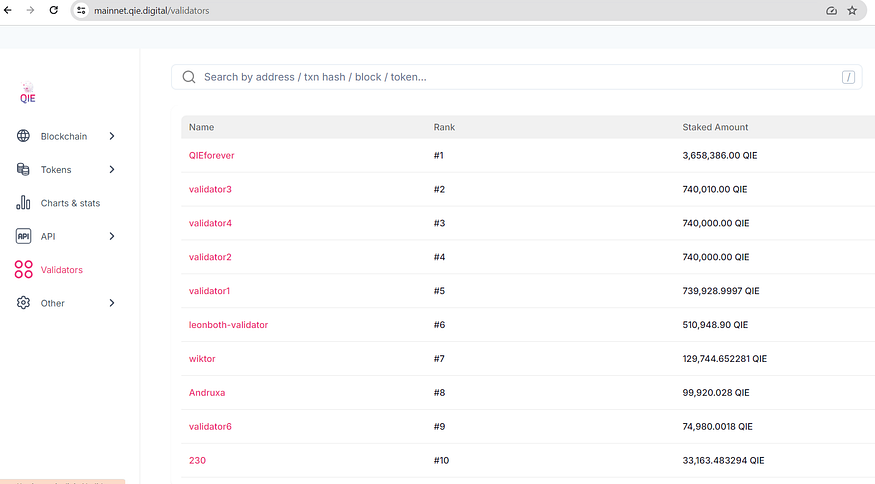Select the 33,163.483294 QIE amount
Screen dimensions: 875x484
coord(723,461)
